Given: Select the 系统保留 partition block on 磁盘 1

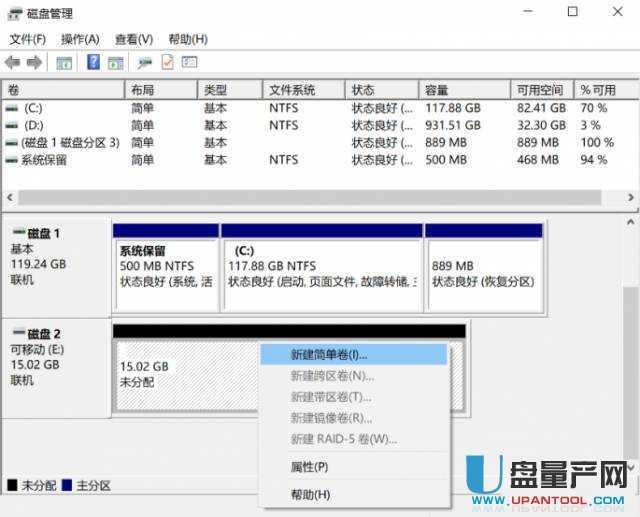Looking at the screenshot, I should 165,265.
